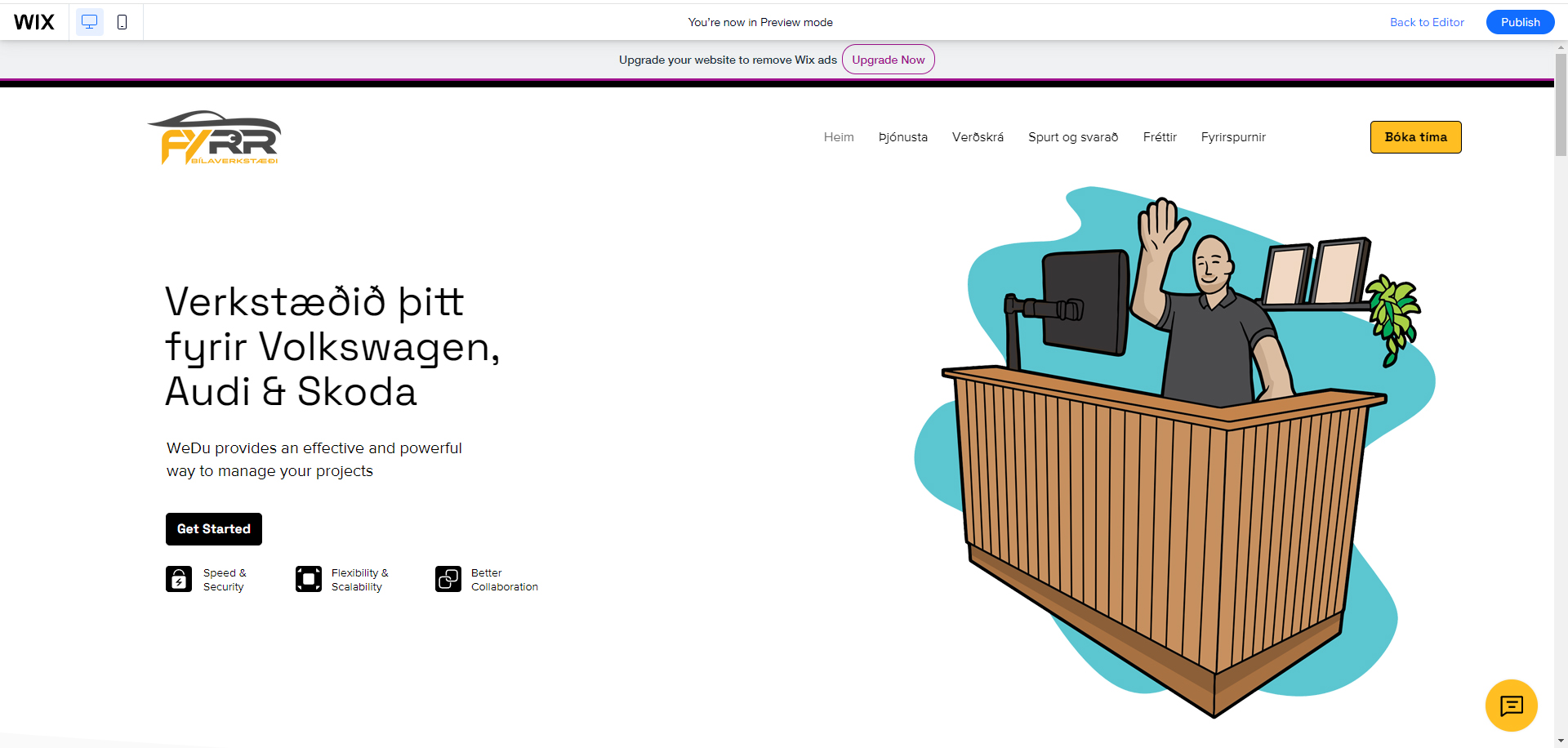1568x748 pixels.
Task: Click 'Upgrade your website to remove Wix ads' text
Action: pos(728,60)
